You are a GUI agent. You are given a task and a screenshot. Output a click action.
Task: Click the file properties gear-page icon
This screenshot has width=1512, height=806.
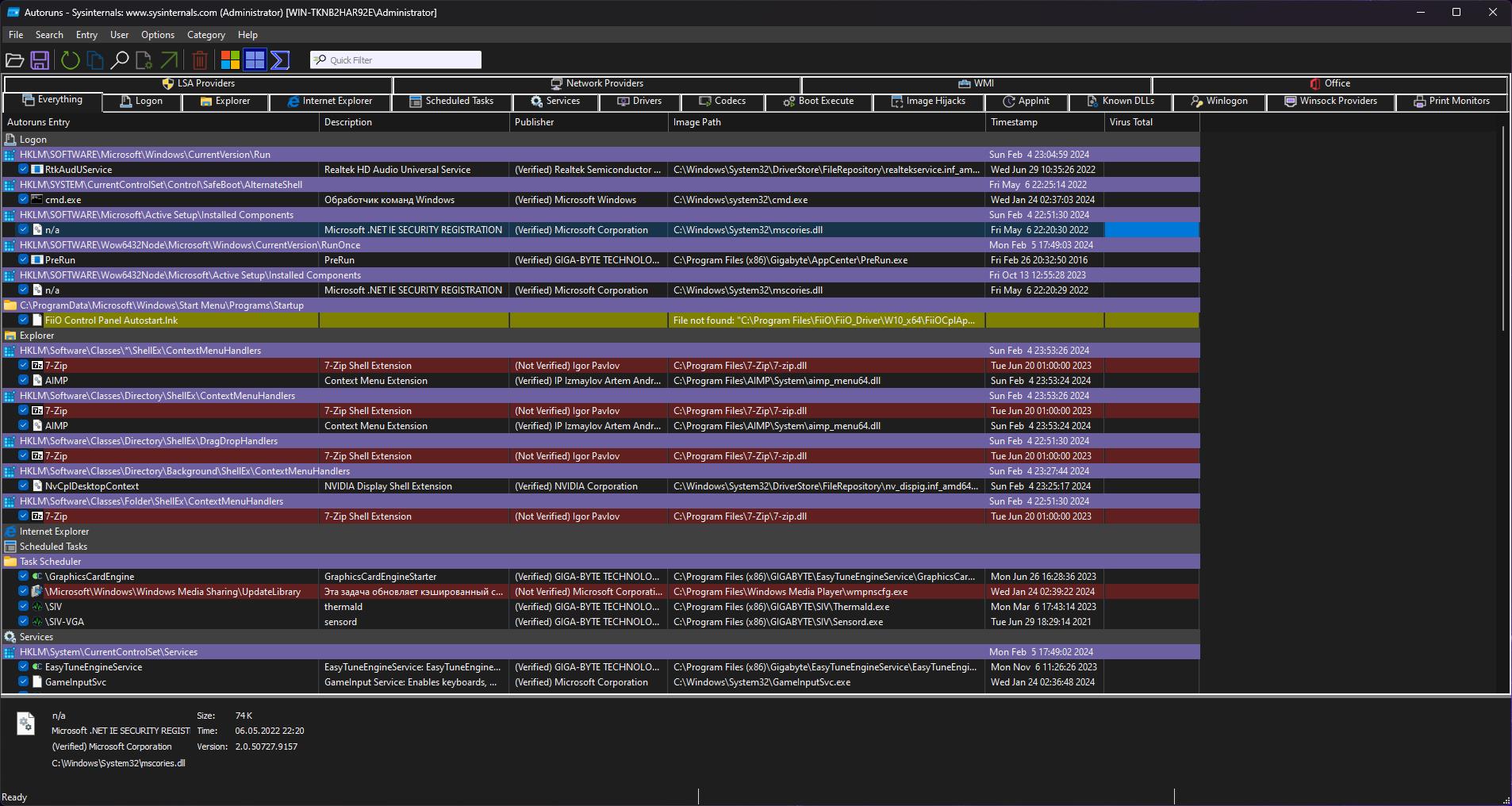pyautogui.click(x=144, y=60)
